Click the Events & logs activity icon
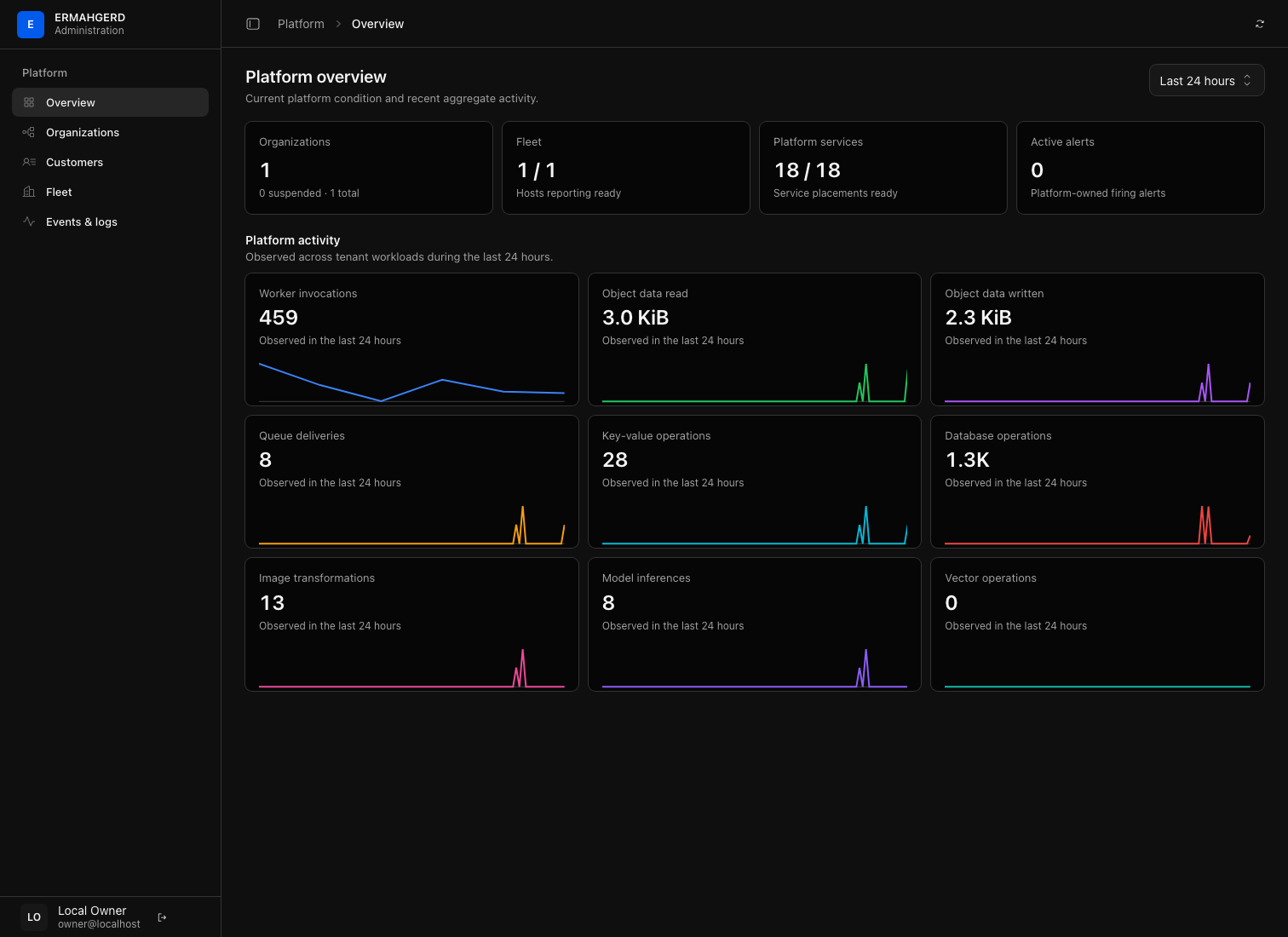The width and height of the screenshot is (1288, 937). (29, 221)
